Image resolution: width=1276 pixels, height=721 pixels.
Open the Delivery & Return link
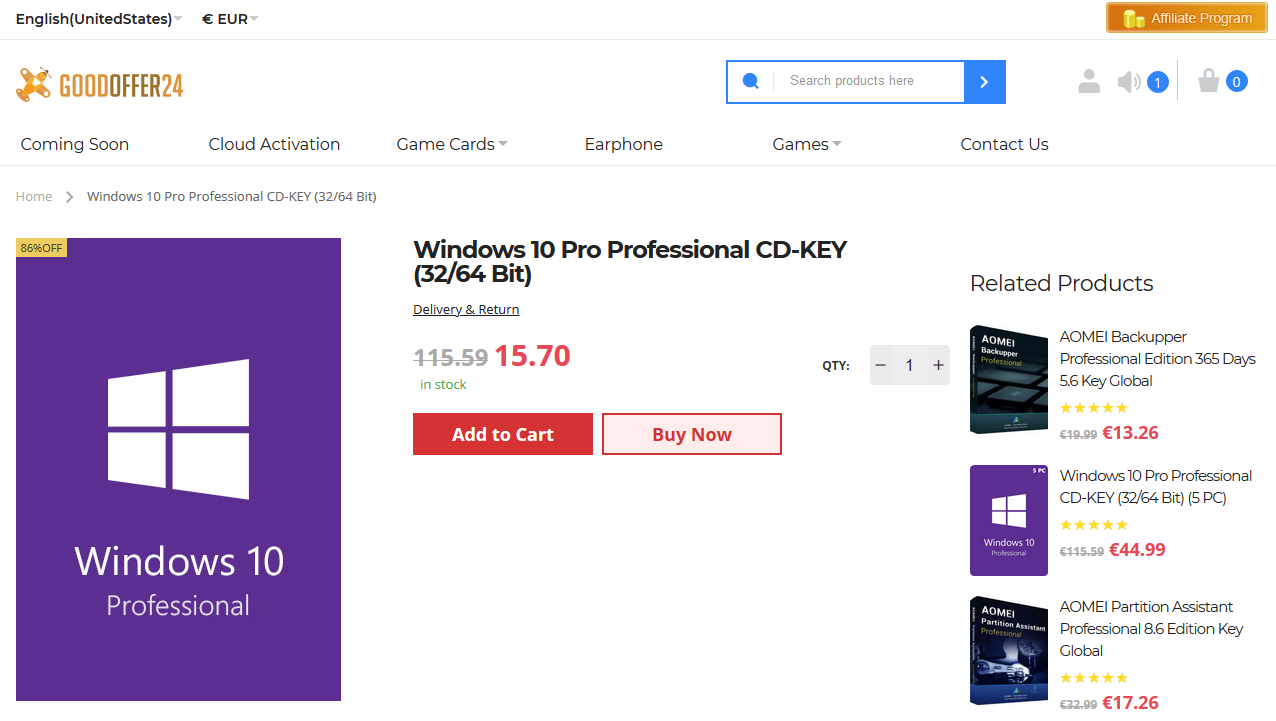pyautogui.click(x=466, y=309)
